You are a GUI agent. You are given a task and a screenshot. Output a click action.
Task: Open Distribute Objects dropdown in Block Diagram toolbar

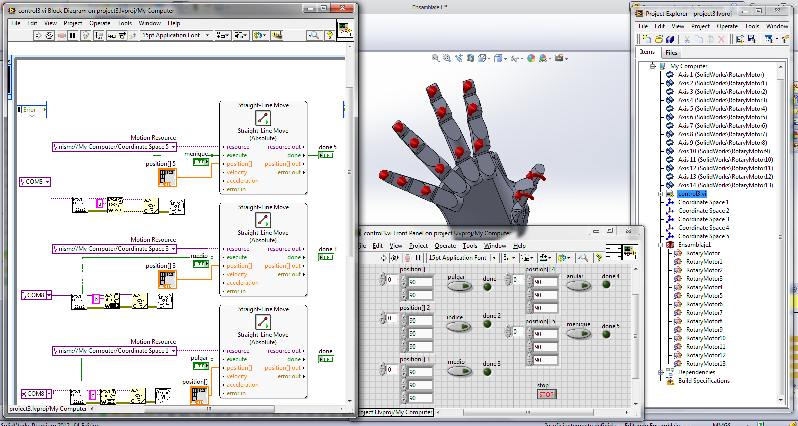(240, 35)
